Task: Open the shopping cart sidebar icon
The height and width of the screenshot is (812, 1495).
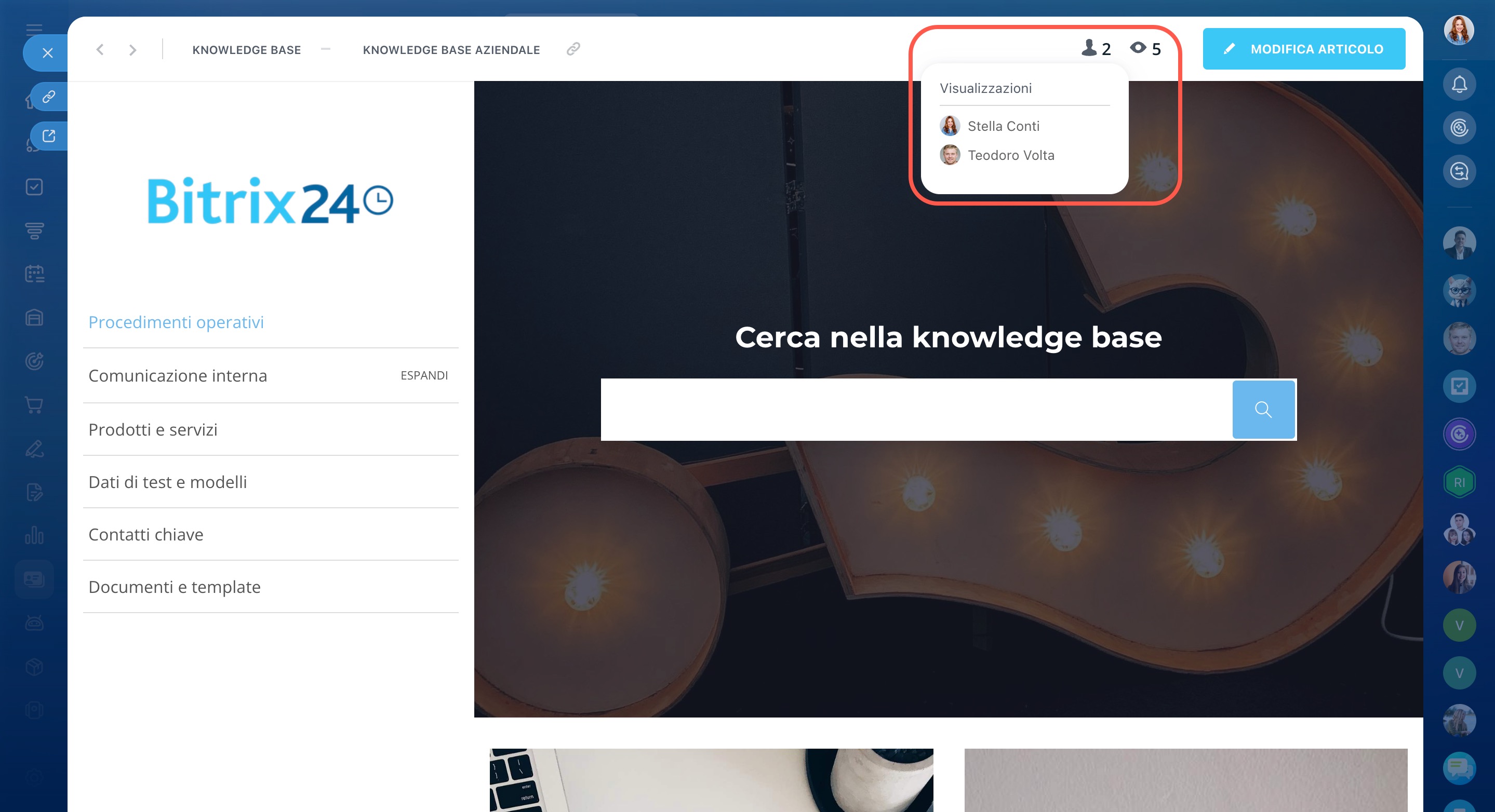Action: pos(34,405)
